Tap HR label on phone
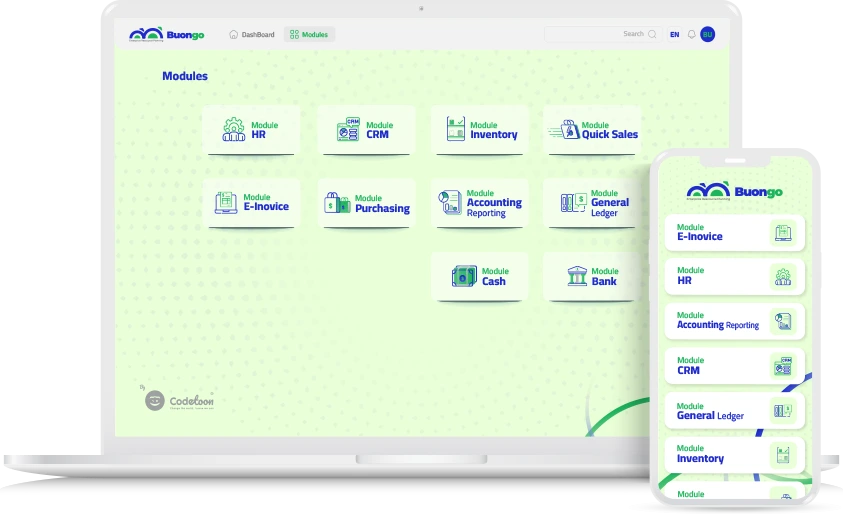This screenshot has width=843, height=514. click(684, 281)
